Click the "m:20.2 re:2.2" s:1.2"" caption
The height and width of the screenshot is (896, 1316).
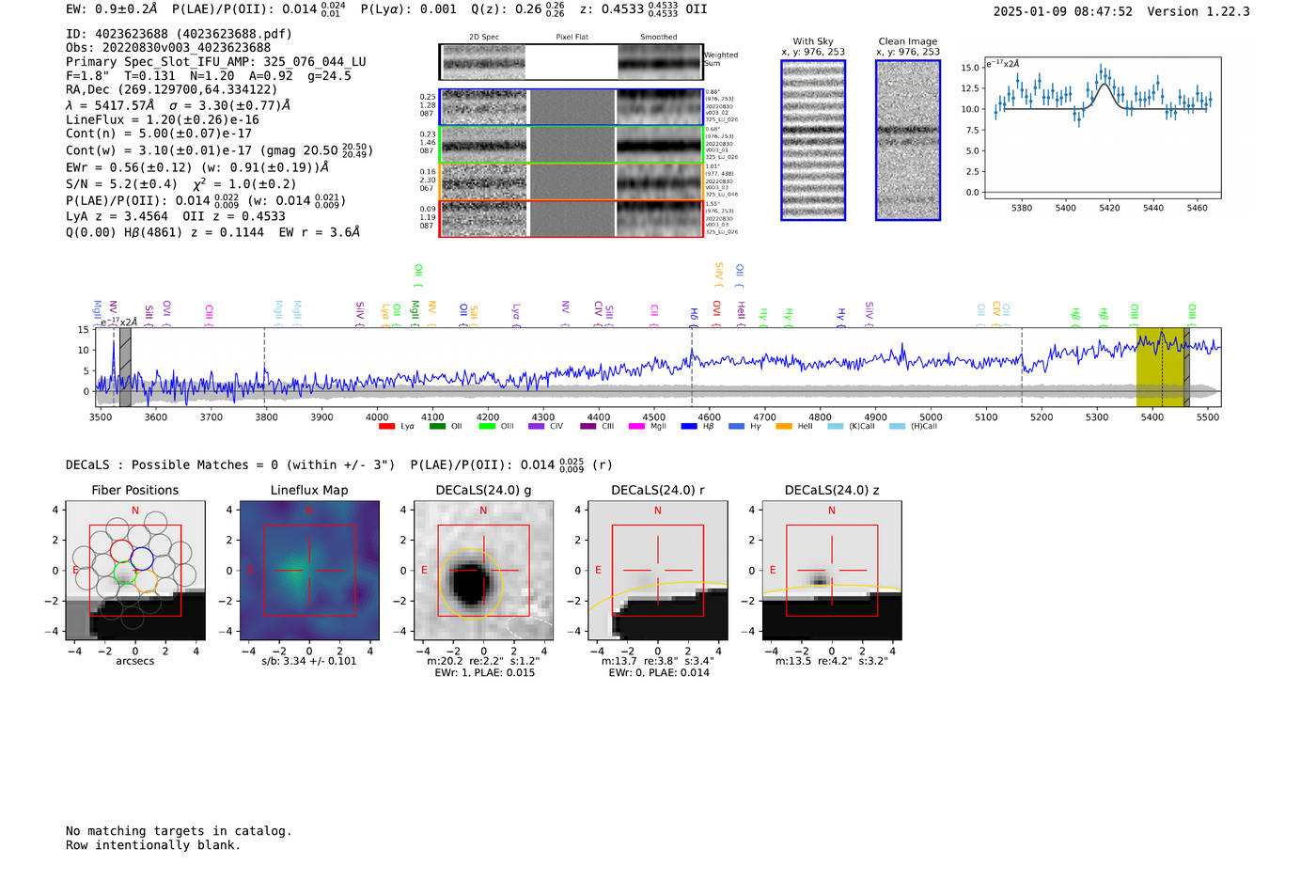[483, 661]
